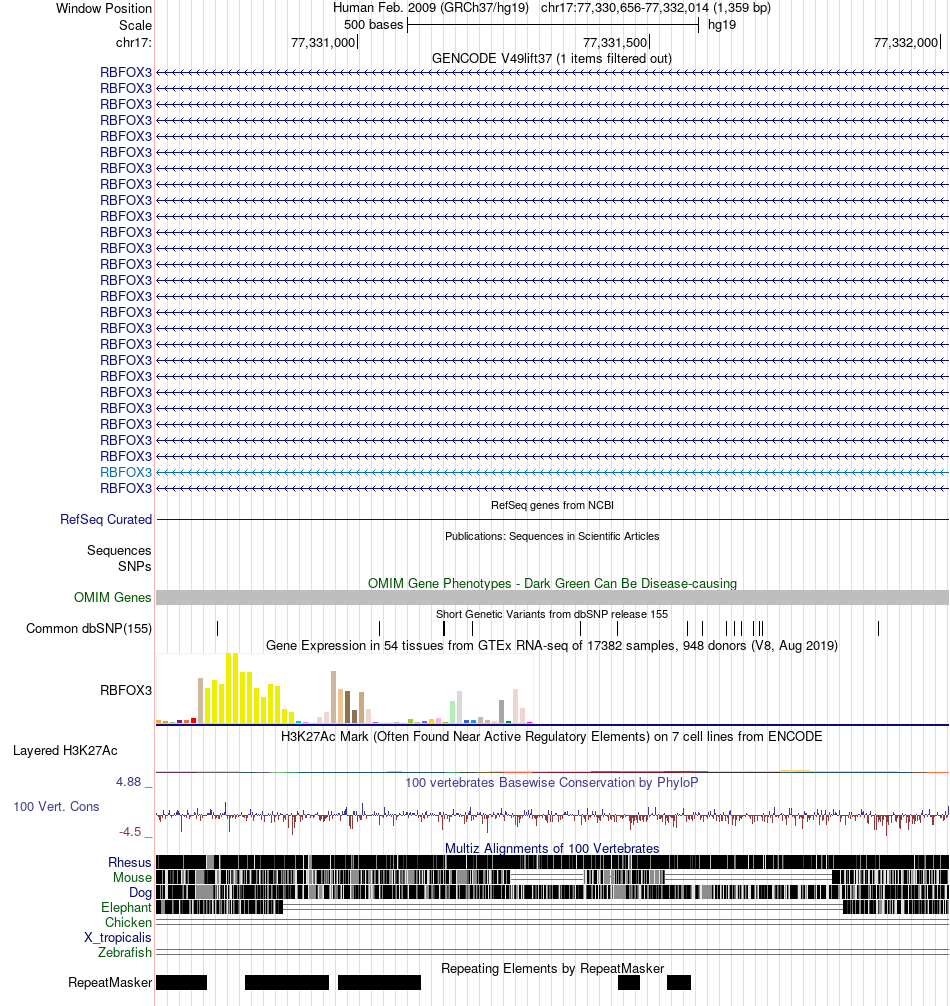This screenshot has height=1006, width=950.
Task: Open the OMIM Gene Phenotypes track title
Action: coord(552,583)
